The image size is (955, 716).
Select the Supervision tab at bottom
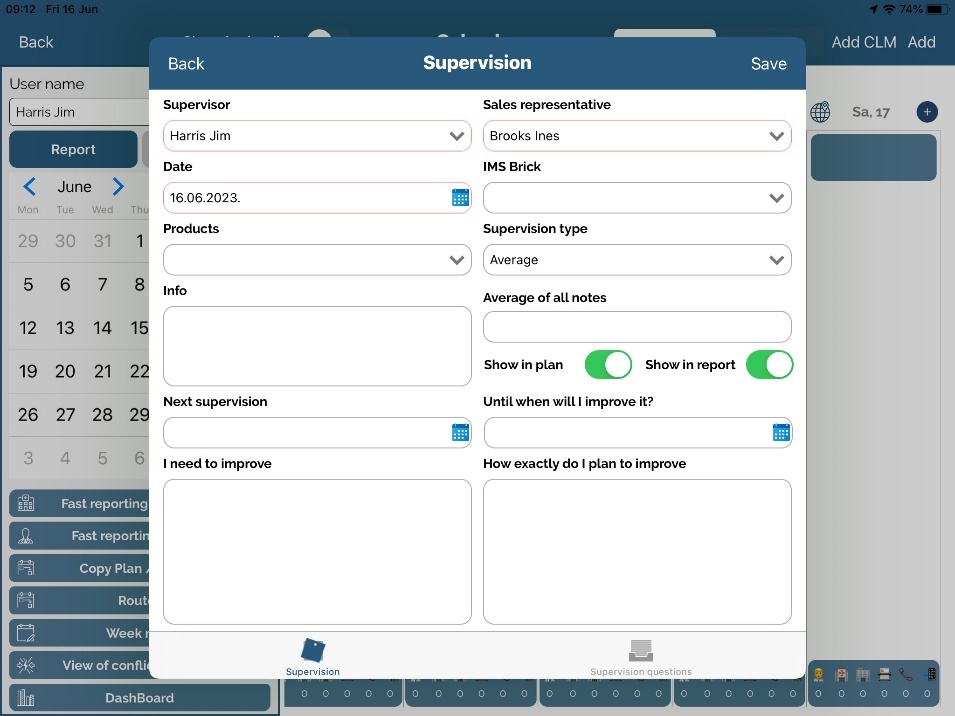pyautogui.click(x=313, y=657)
